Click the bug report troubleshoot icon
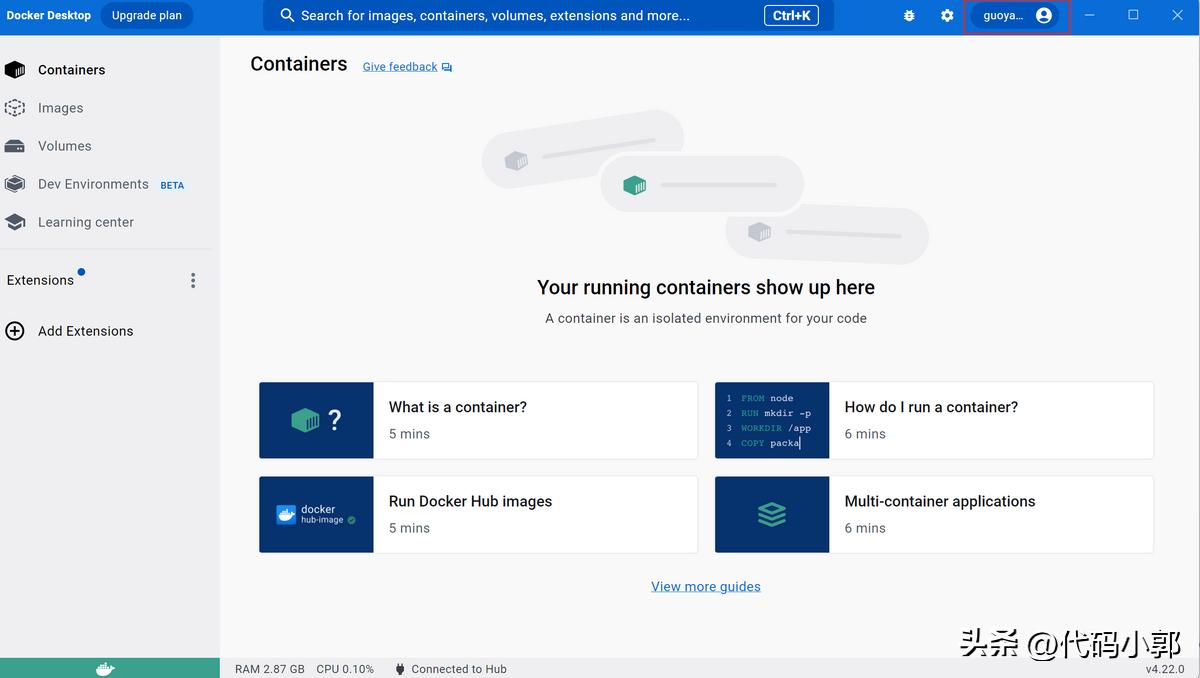Viewport: 1200px width, 678px height. 908,15
